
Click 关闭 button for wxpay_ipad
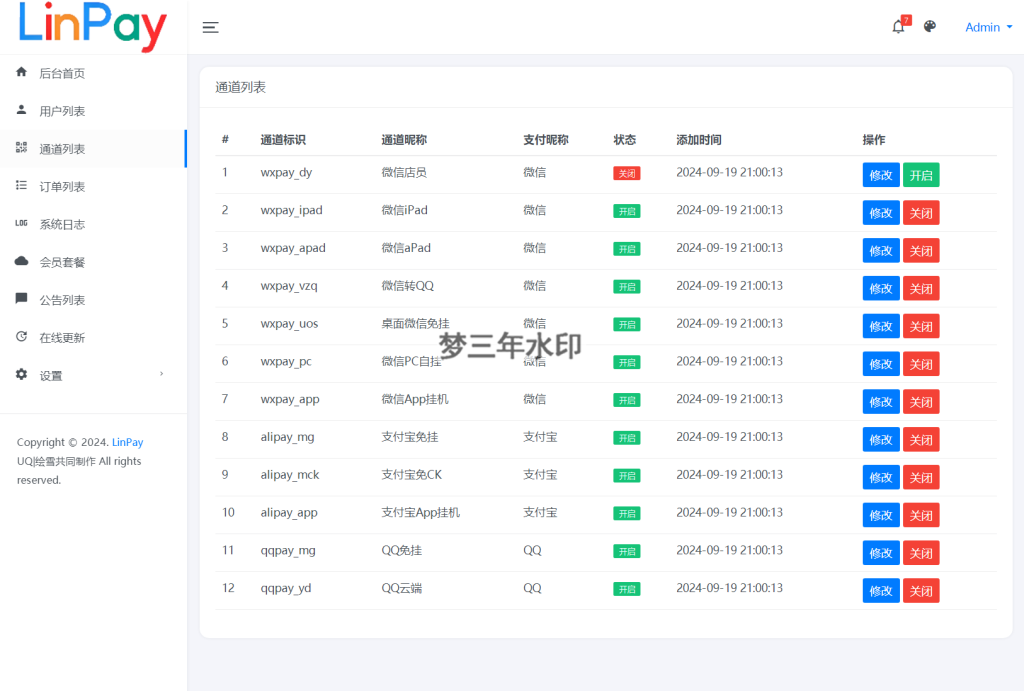point(921,213)
